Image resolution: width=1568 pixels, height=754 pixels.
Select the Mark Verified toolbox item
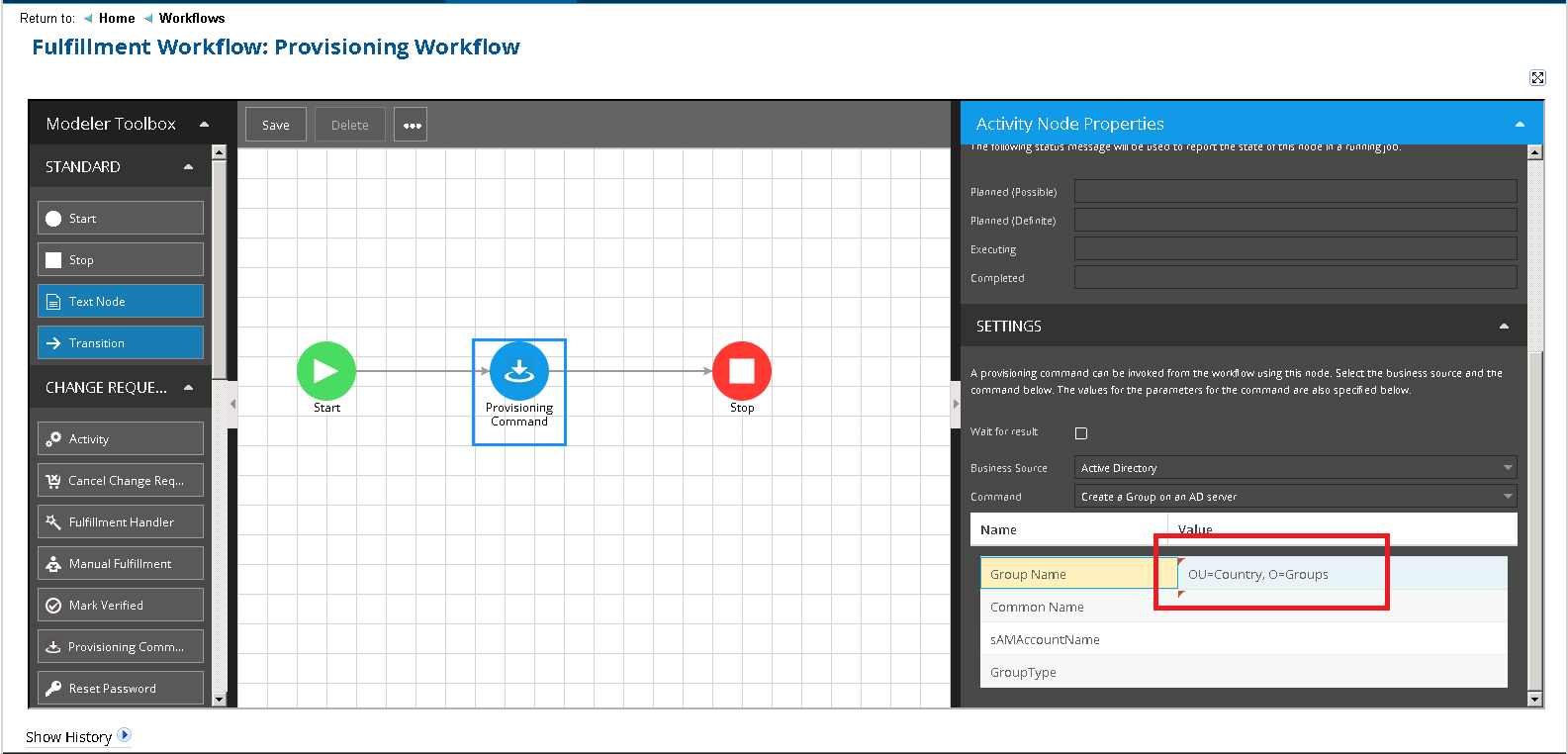[x=121, y=606]
